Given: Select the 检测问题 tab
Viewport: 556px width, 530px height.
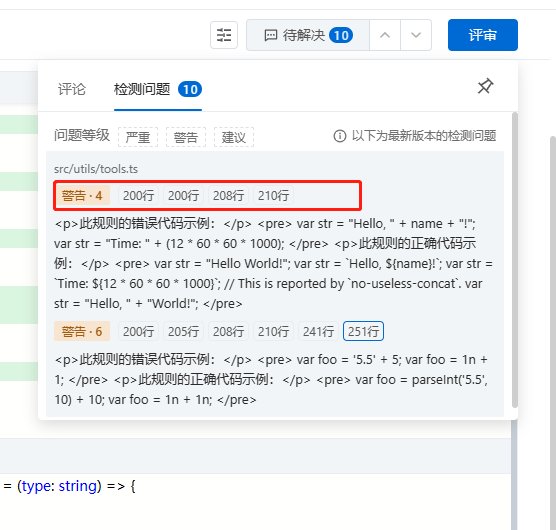Looking at the screenshot, I should pyautogui.click(x=158, y=89).
